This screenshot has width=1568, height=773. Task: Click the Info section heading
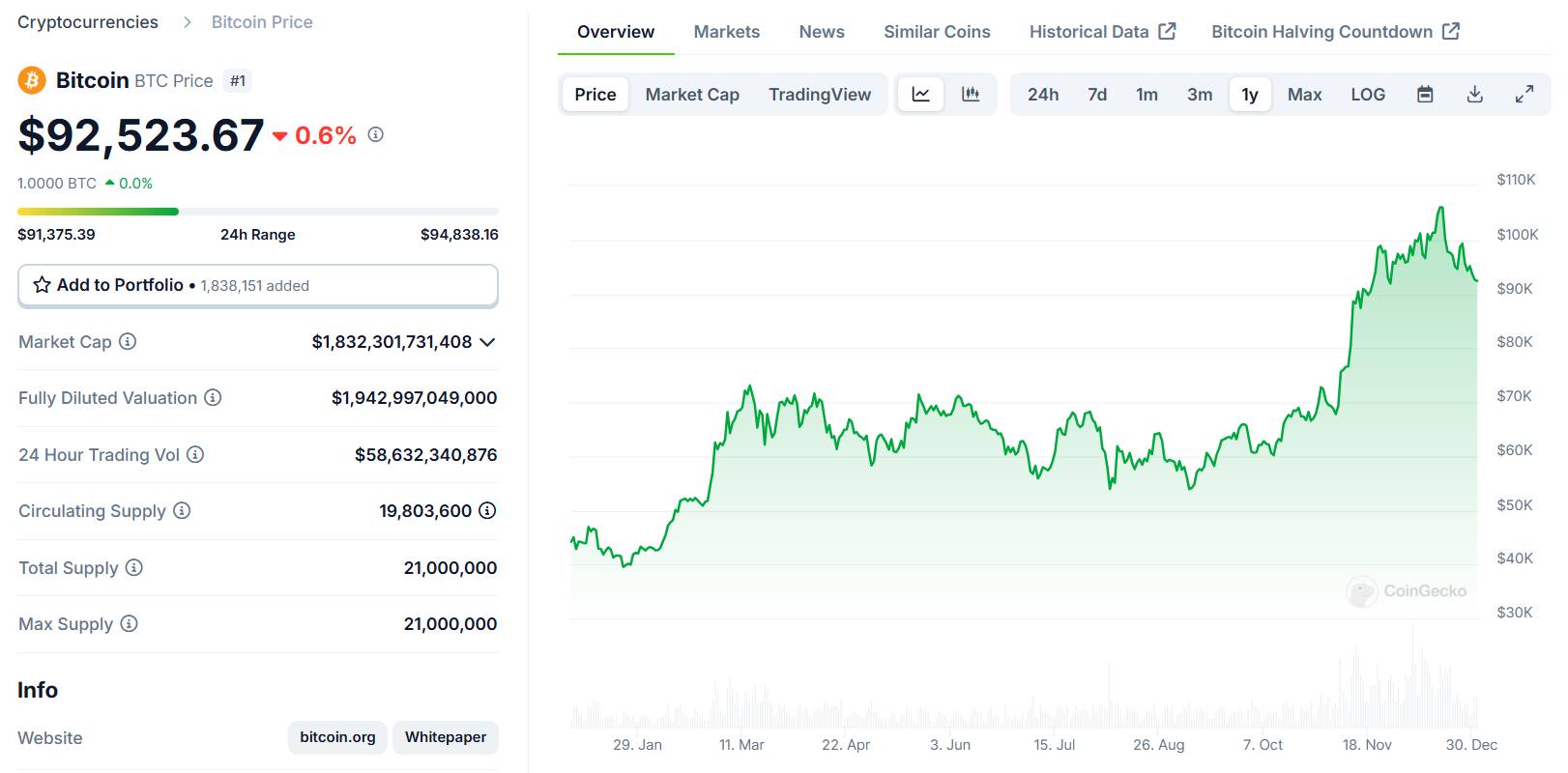pyautogui.click(x=38, y=690)
